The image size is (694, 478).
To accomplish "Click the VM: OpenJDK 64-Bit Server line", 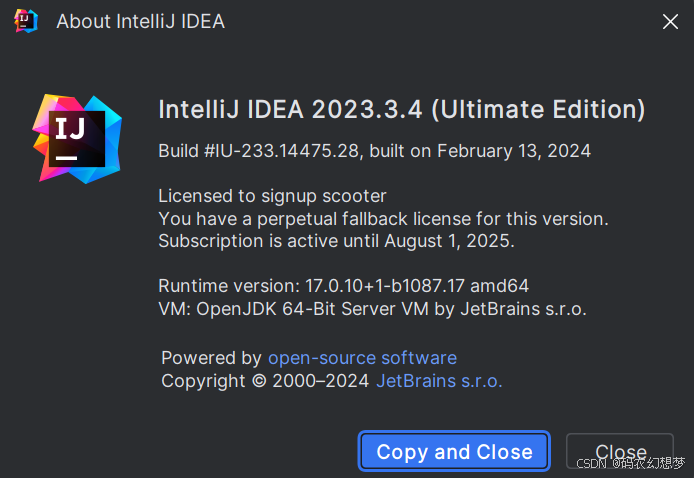I will point(372,309).
